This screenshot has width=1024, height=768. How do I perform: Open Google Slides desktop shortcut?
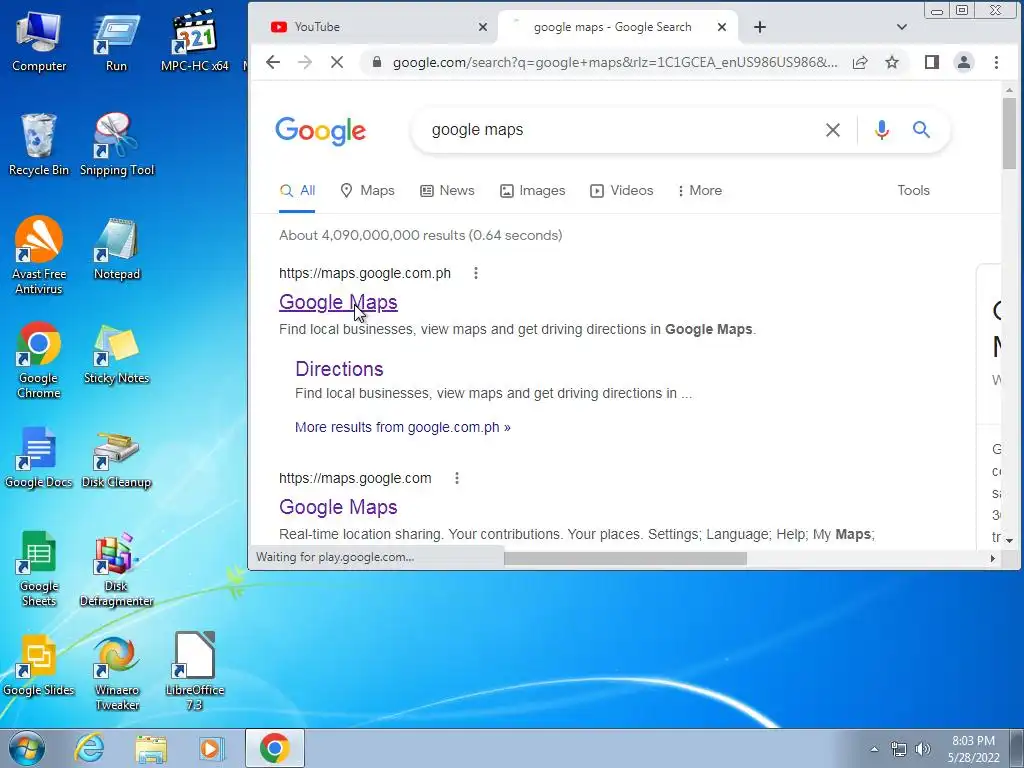click(39, 665)
